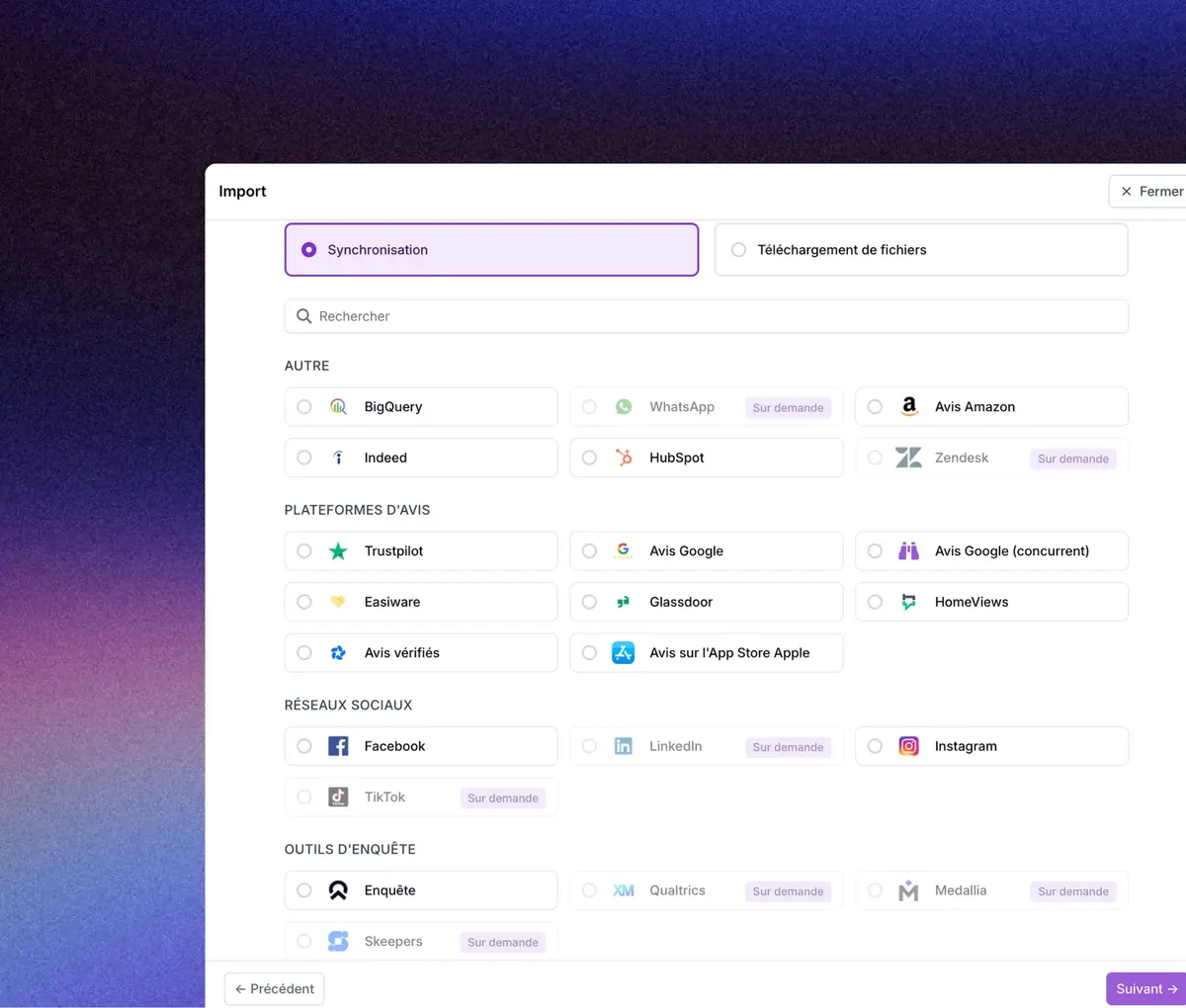Select the Enquête radio button
This screenshot has height=1008, width=1186.
304,890
